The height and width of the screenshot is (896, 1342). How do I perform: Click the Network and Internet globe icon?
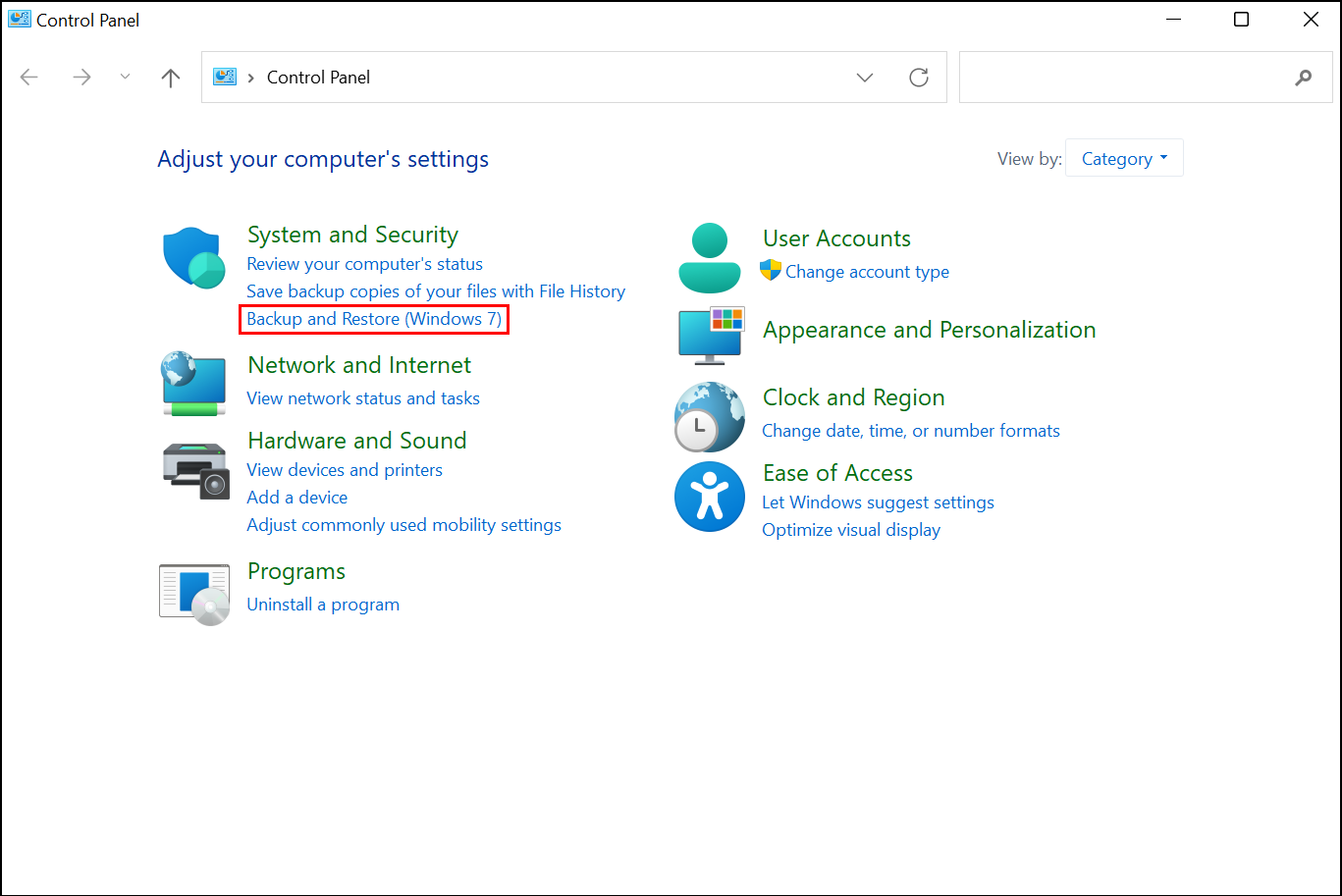coord(193,383)
